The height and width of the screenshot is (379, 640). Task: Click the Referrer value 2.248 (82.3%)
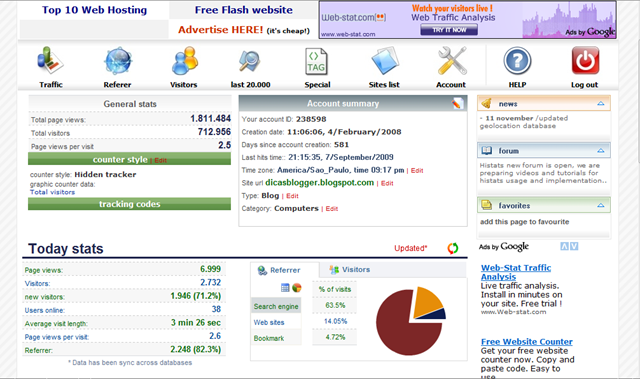(196, 349)
